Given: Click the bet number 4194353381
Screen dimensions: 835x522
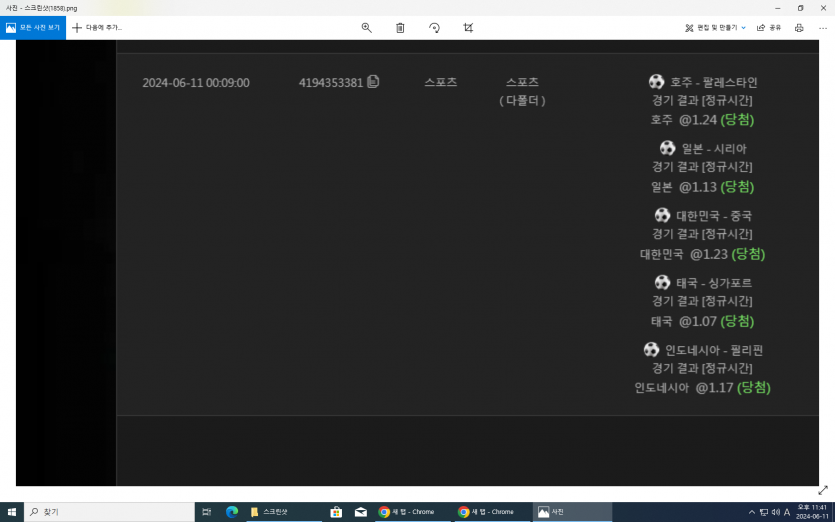Looking at the screenshot, I should [331, 83].
